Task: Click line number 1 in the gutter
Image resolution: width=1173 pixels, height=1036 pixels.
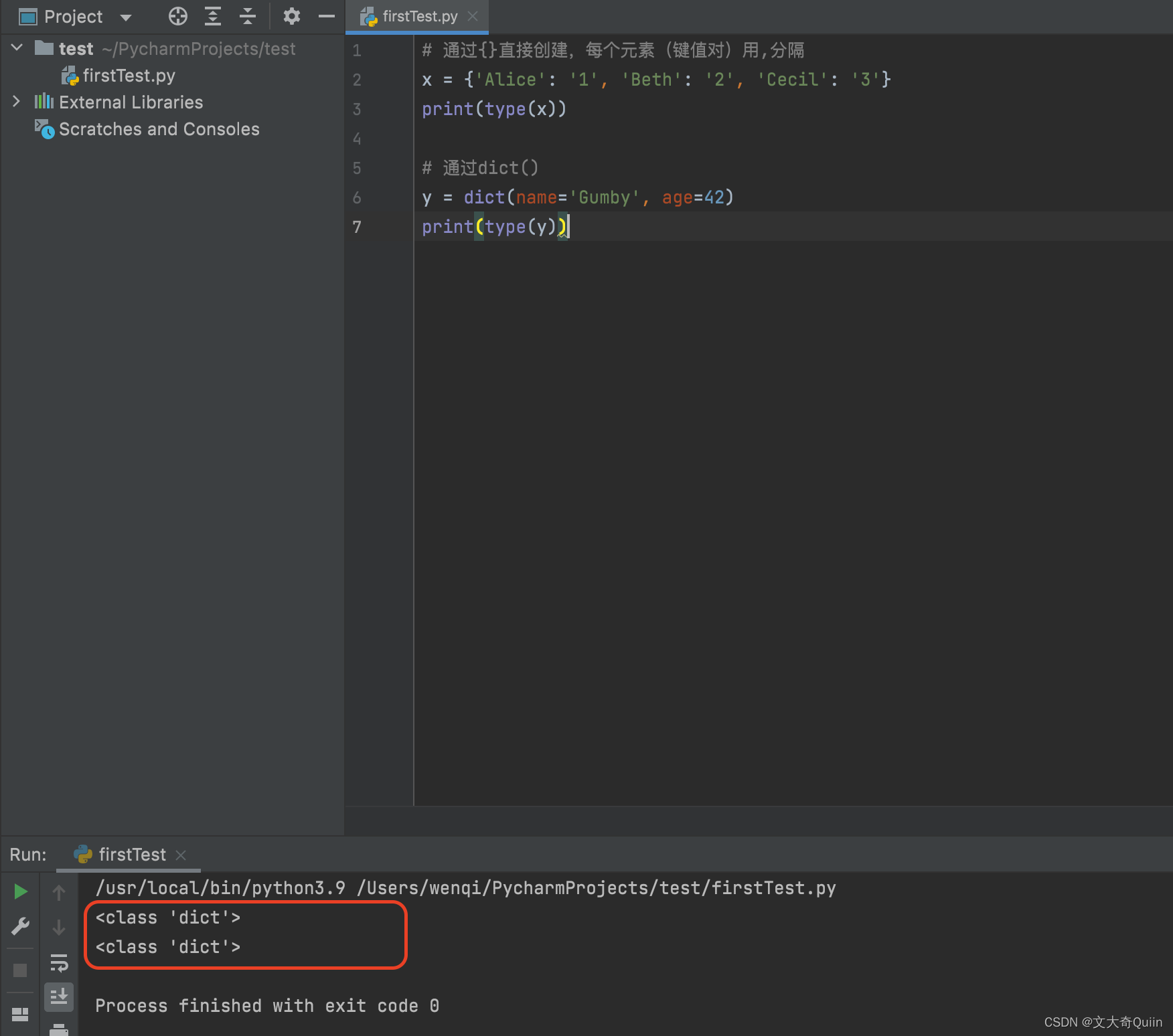Action: click(x=357, y=51)
